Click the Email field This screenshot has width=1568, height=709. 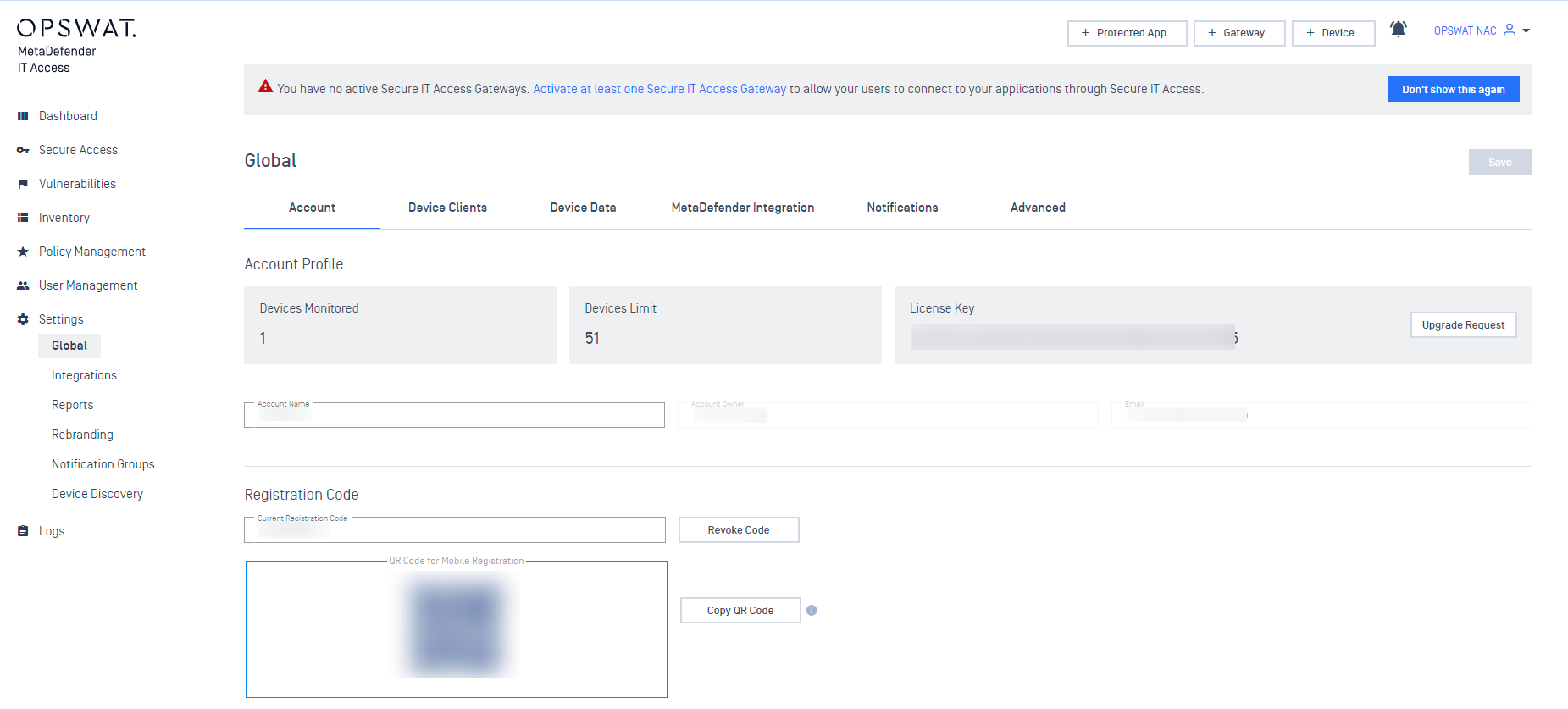(x=1321, y=415)
